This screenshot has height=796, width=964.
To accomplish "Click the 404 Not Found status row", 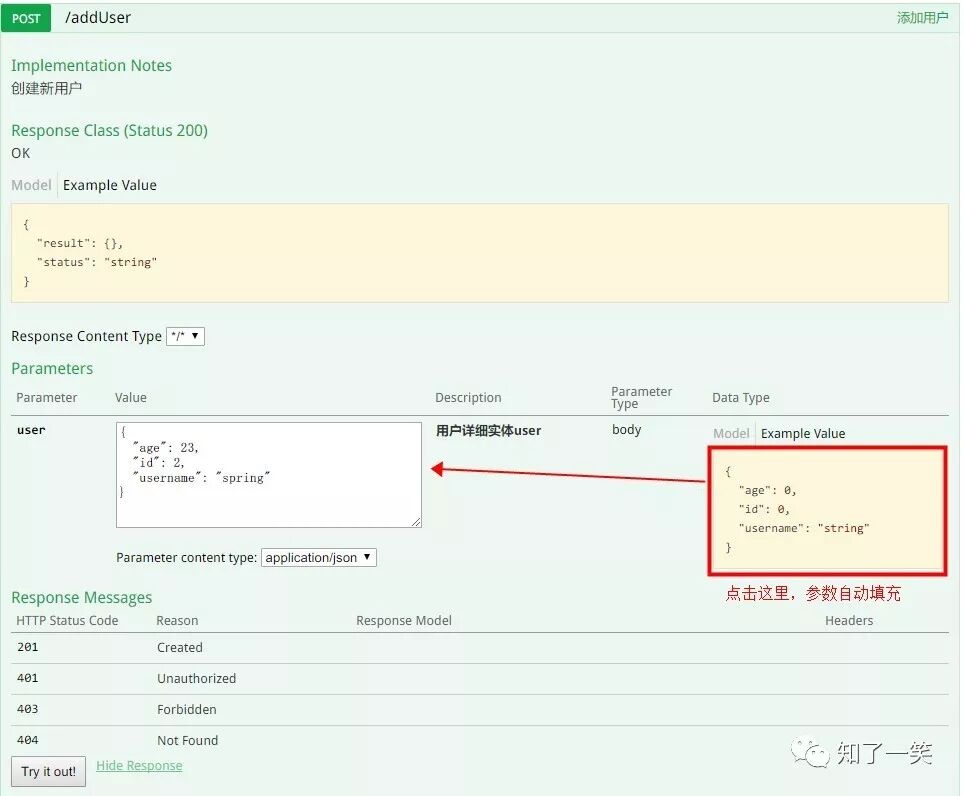I will pos(480,740).
